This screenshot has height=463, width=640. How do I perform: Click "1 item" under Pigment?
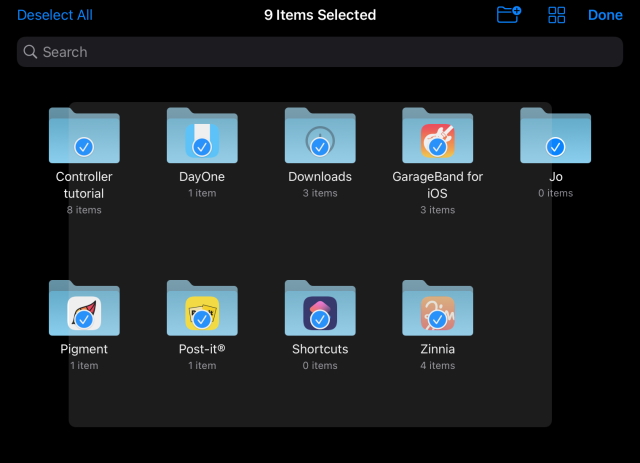84,365
